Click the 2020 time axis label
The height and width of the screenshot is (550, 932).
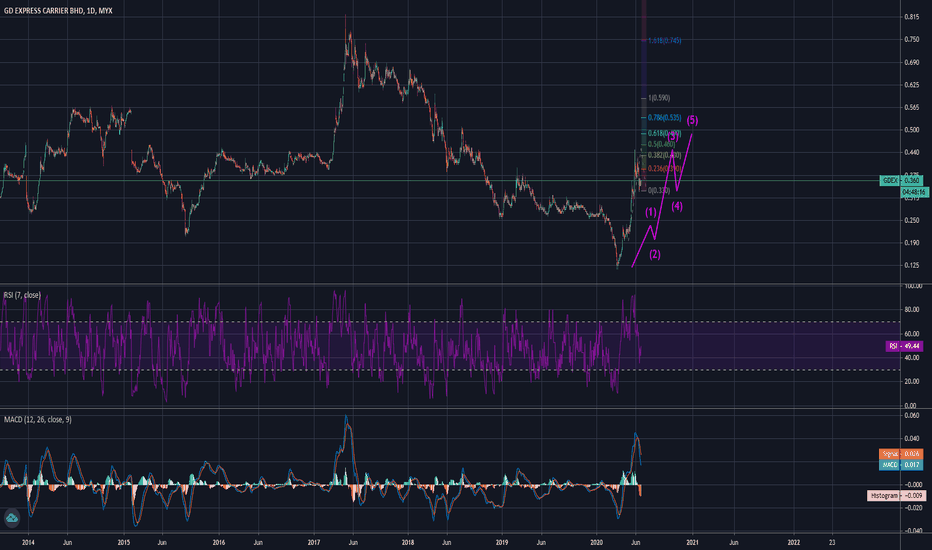pyautogui.click(x=597, y=542)
